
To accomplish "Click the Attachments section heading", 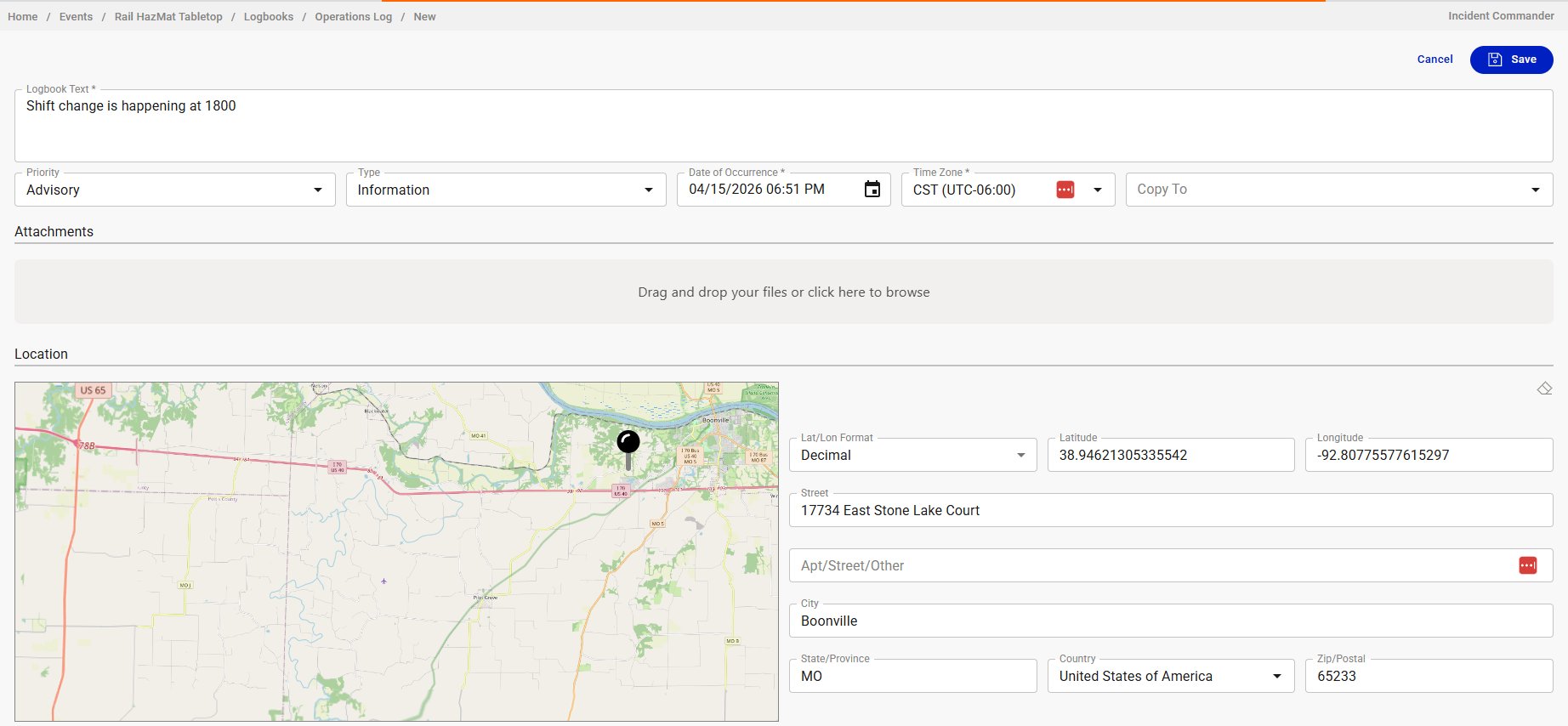I will pyautogui.click(x=54, y=232).
